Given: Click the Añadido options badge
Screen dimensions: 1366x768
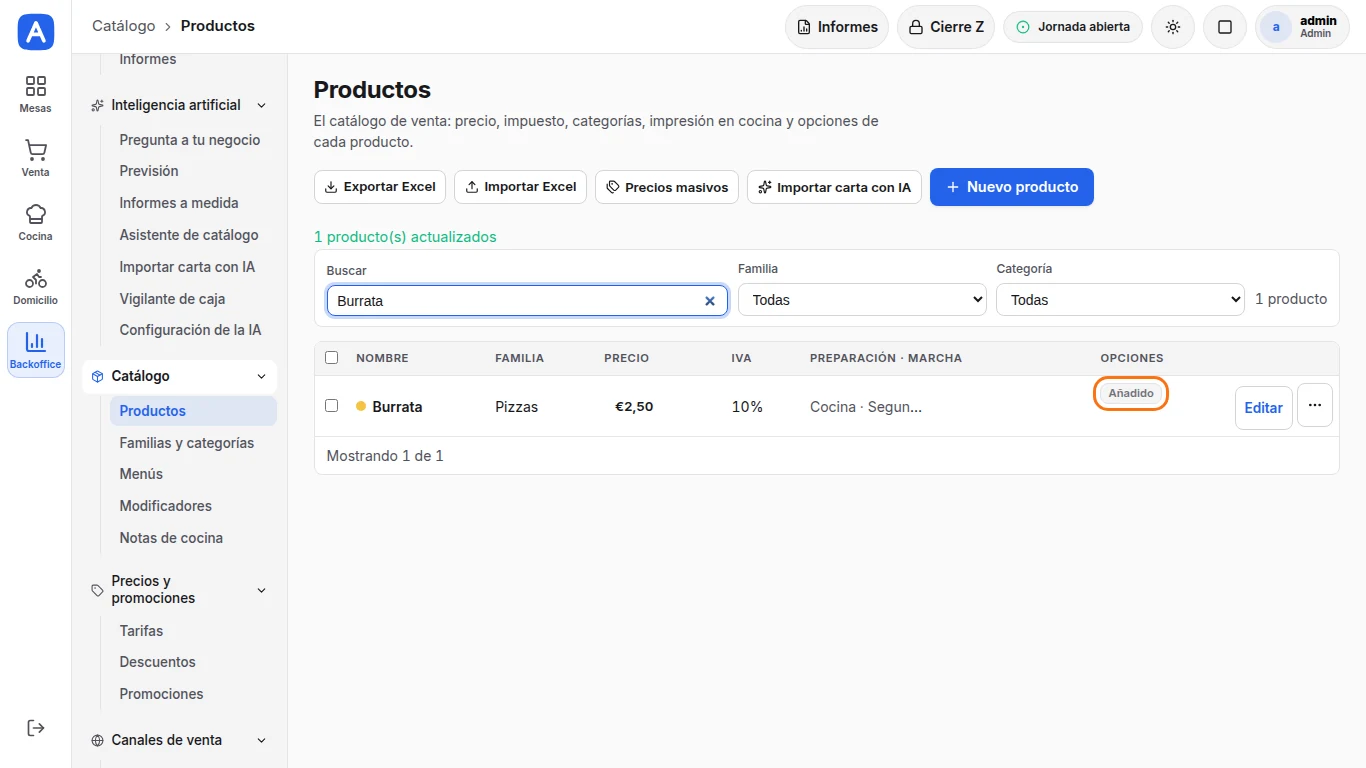Looking at the screenshot, I should point(1131,393).
